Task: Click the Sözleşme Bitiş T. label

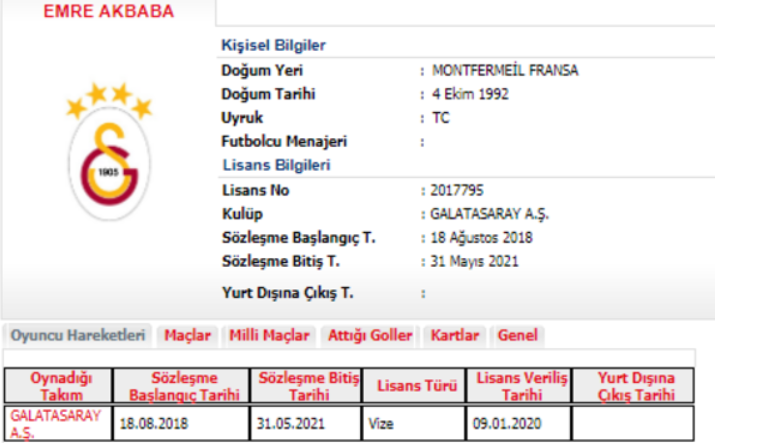Action: pos(281,261)
